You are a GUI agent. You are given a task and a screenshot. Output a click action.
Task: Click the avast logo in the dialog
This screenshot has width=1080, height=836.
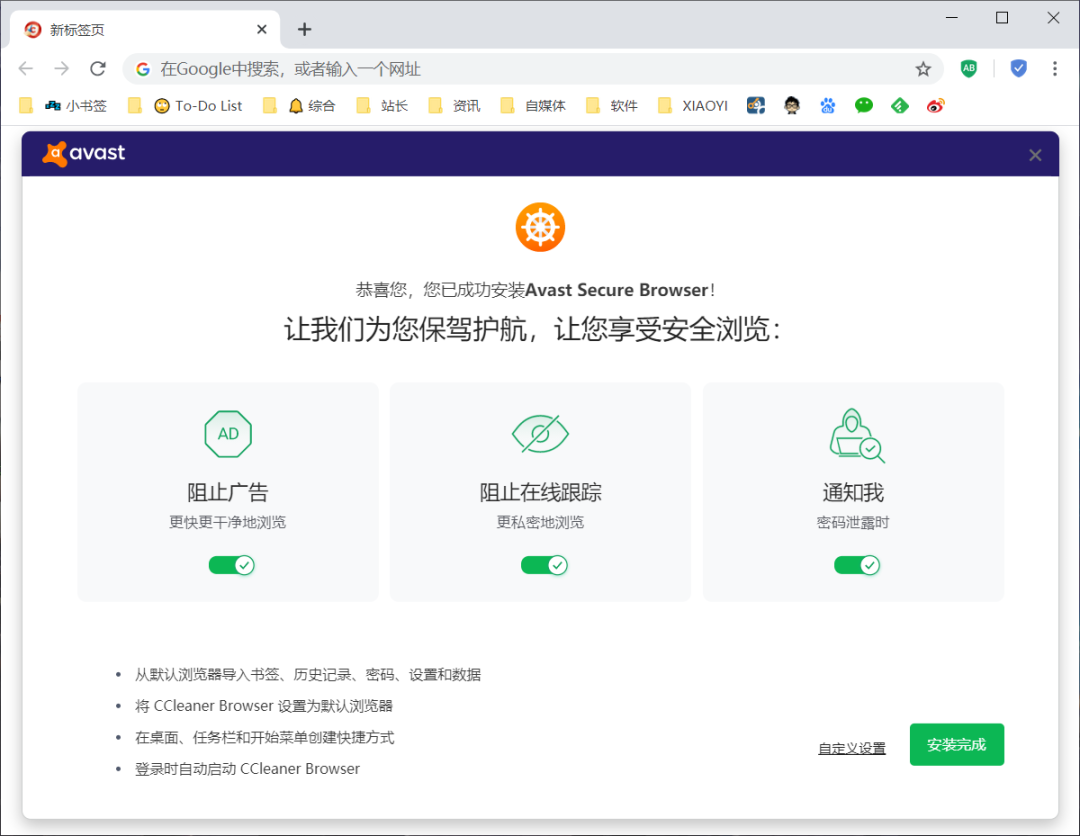[x=83, y=153]
